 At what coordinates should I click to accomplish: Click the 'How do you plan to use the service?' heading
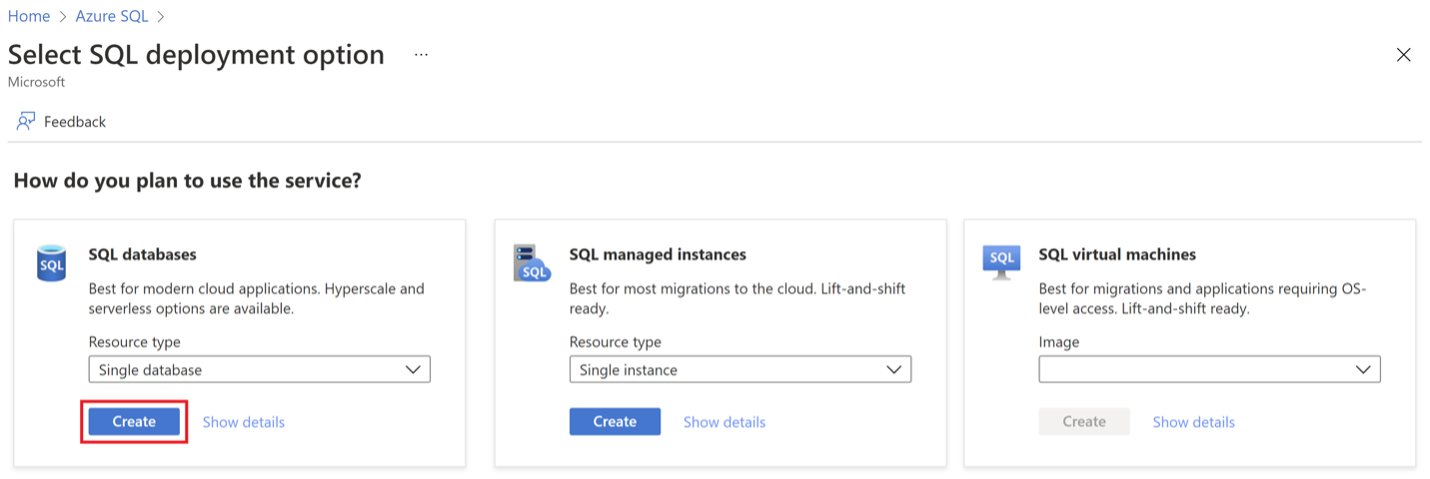coord(187,181)
